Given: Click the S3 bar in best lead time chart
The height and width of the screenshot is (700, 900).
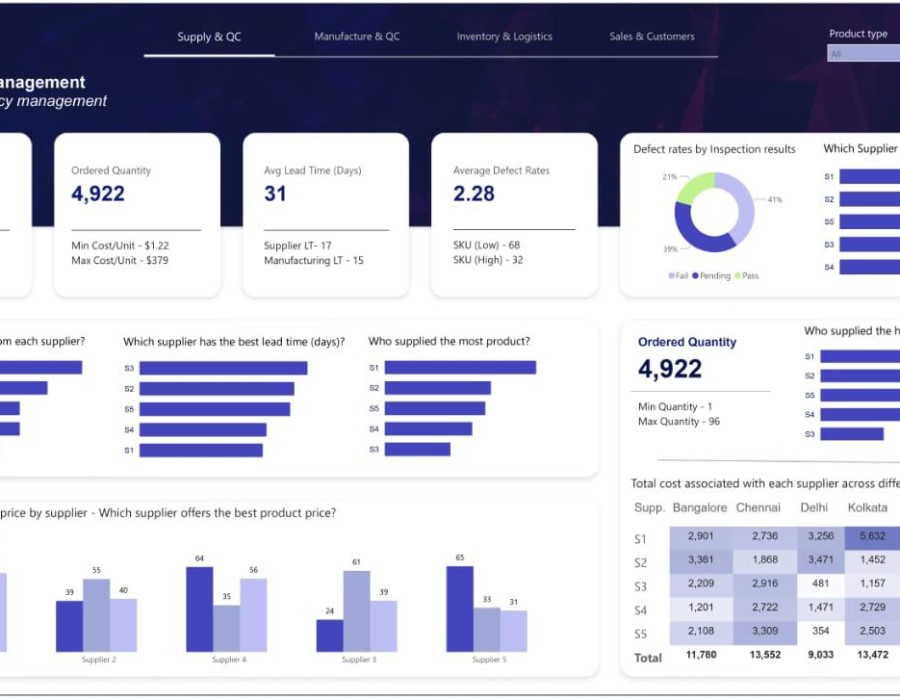Looking at the screenshot, I should [223, 368].
